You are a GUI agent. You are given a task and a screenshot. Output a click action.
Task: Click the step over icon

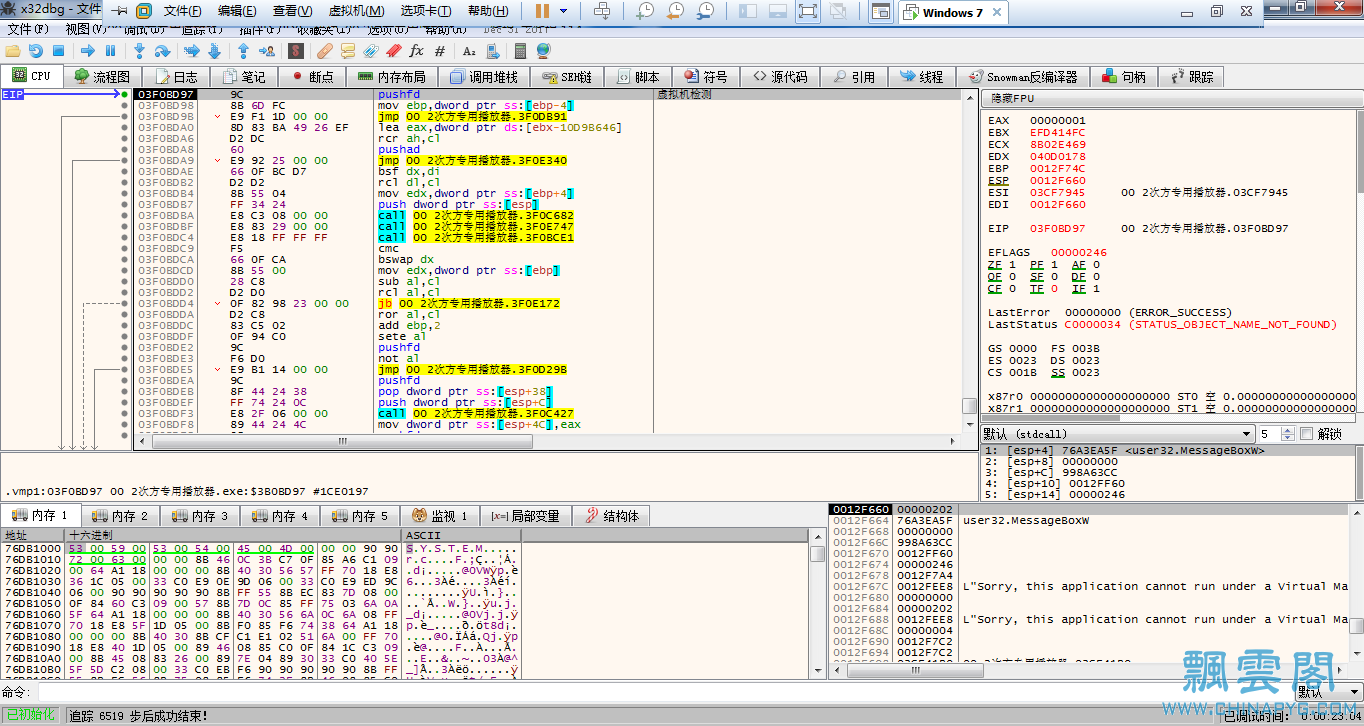pos(162,50)
